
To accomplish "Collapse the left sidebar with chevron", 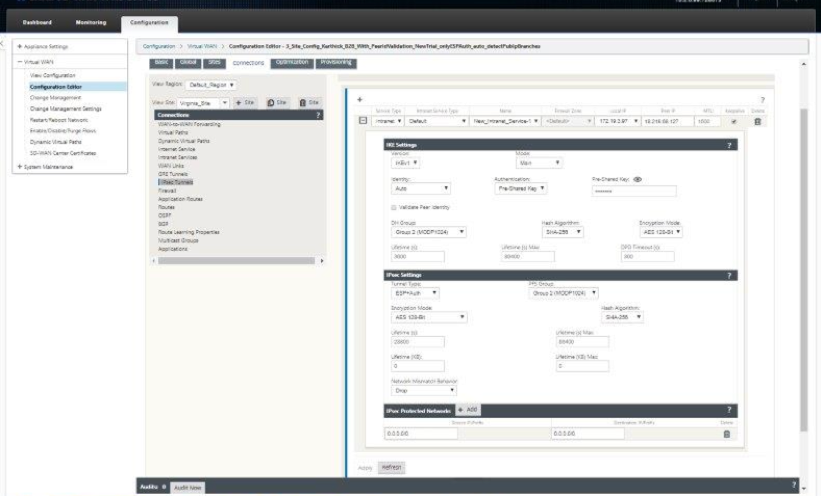I will click(x=2, y=44).
